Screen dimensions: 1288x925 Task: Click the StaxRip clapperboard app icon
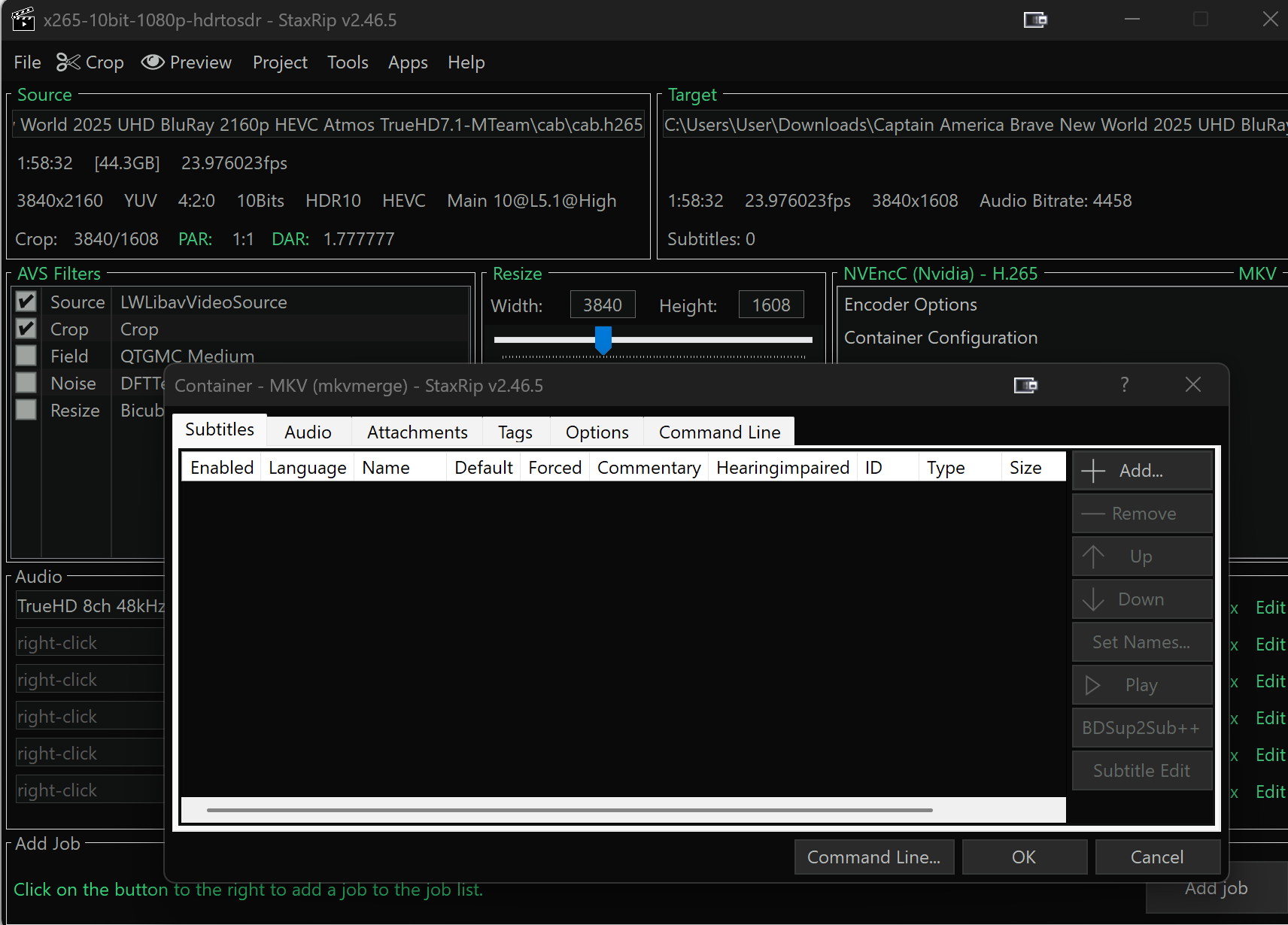pyautogui.click(x=23, y=20)
